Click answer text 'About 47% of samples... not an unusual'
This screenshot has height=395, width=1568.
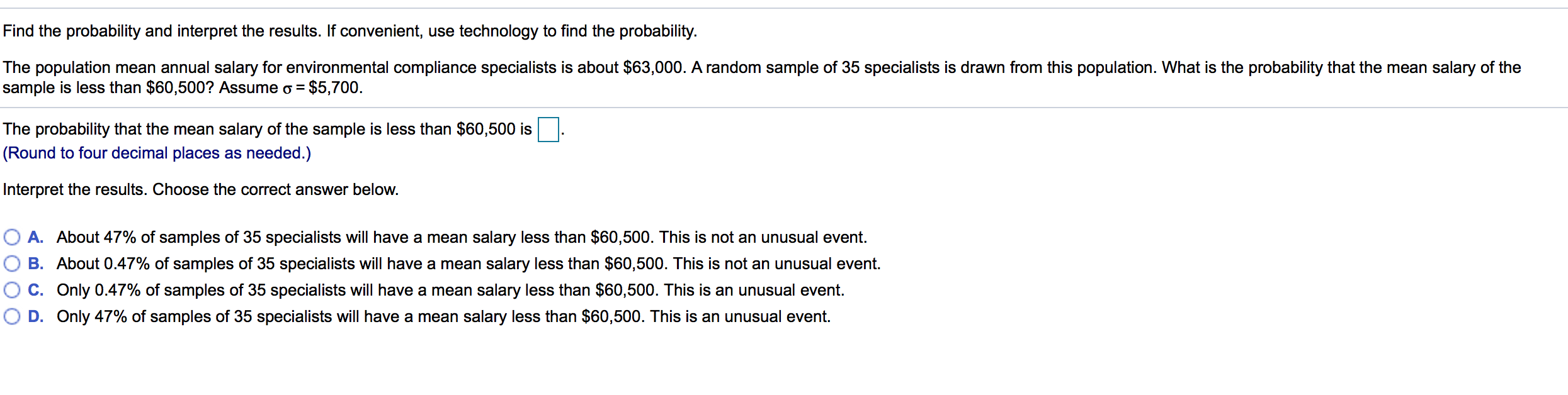pos(462,237)
